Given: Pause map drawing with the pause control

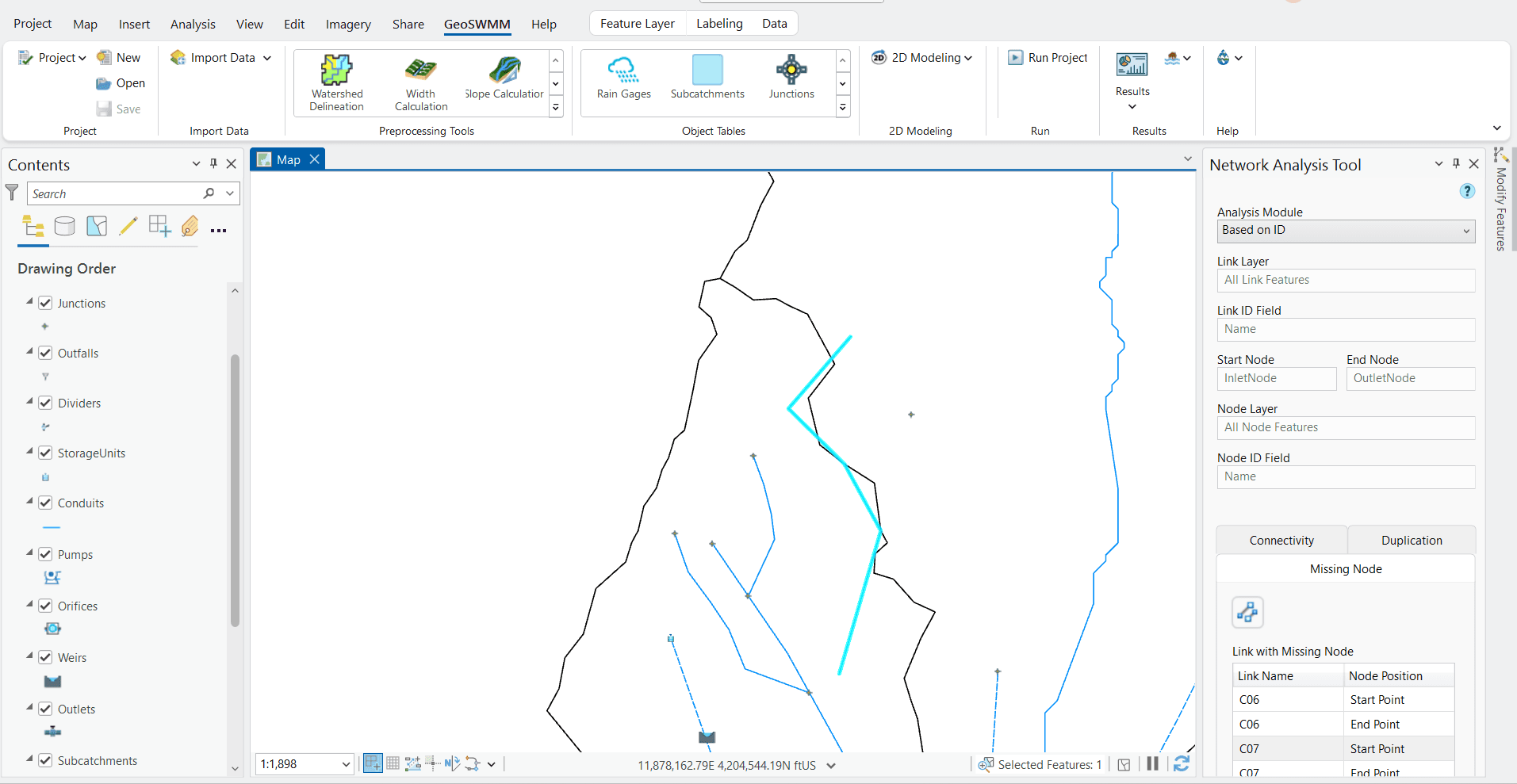Looking at the screenshot, I should (1152, 763).
